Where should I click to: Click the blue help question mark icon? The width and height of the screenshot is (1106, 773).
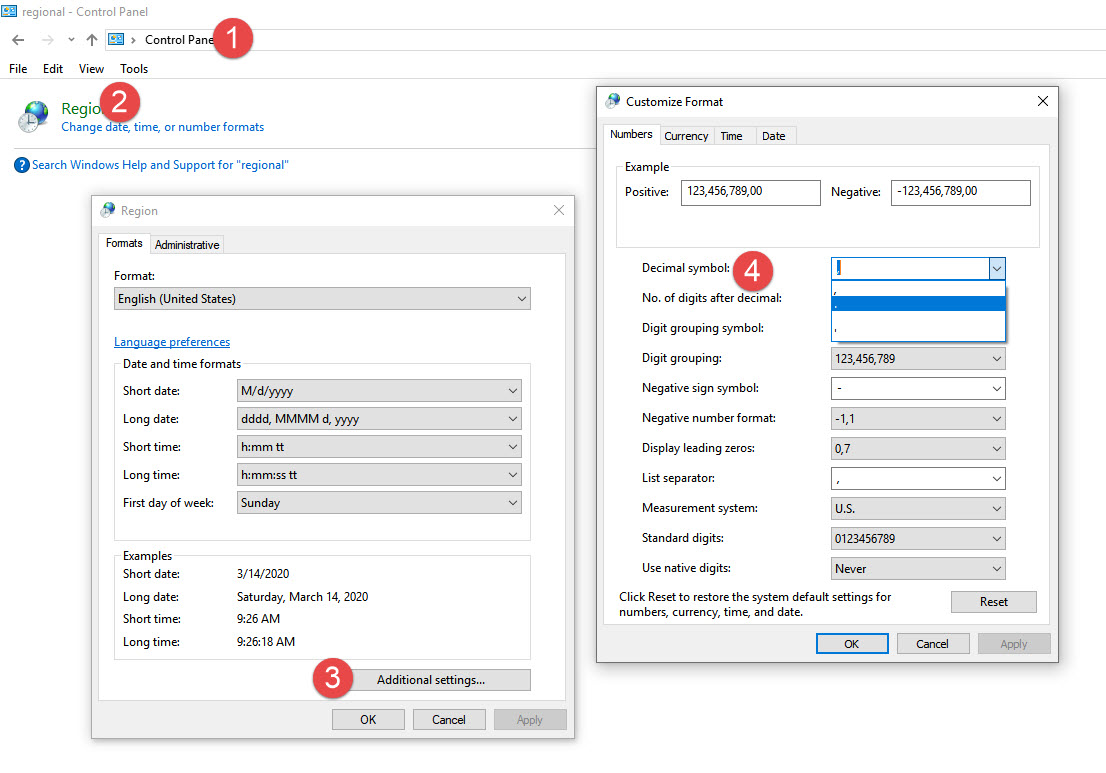(22, 166)
